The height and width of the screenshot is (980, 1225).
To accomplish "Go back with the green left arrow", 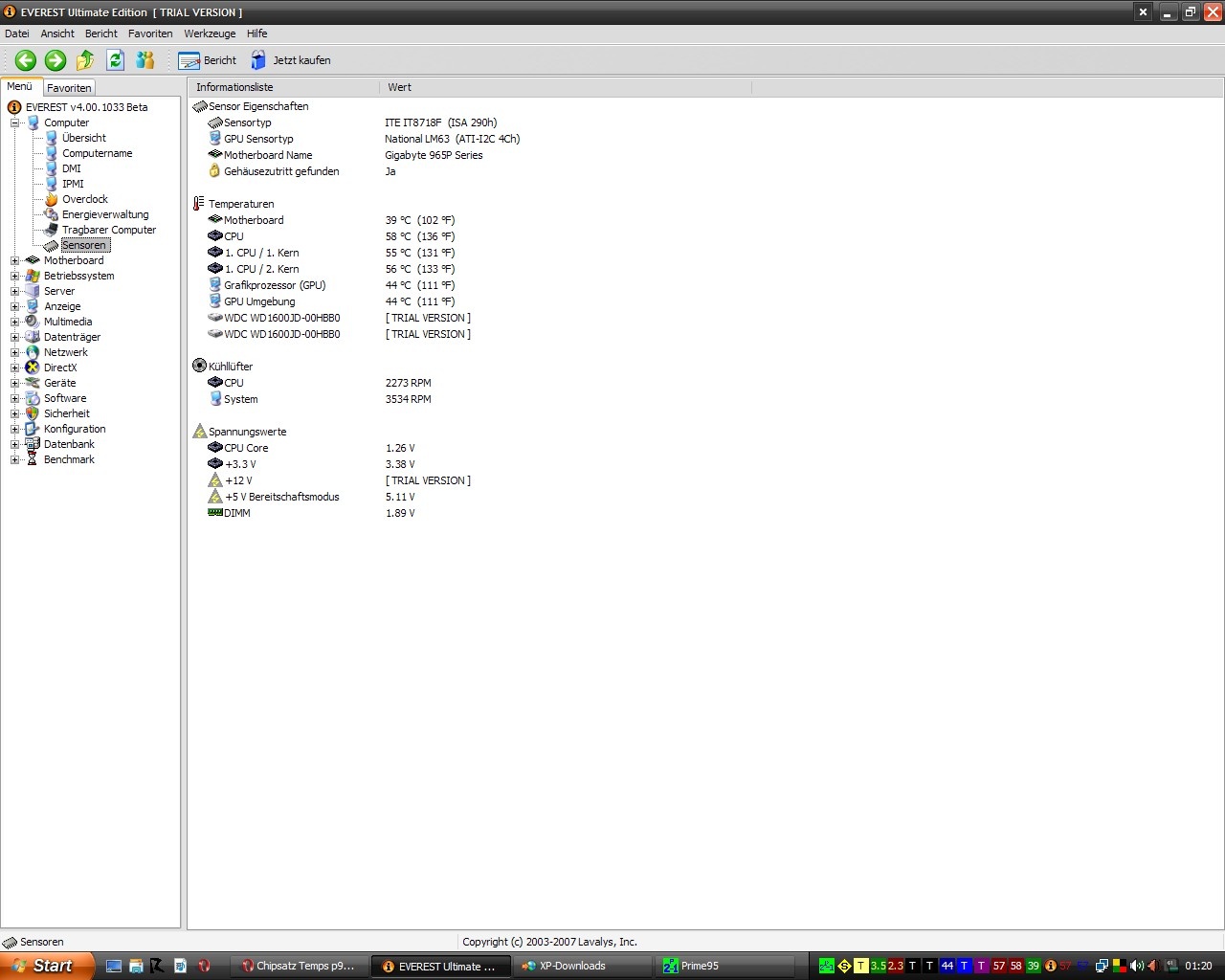I will point(26,60).
